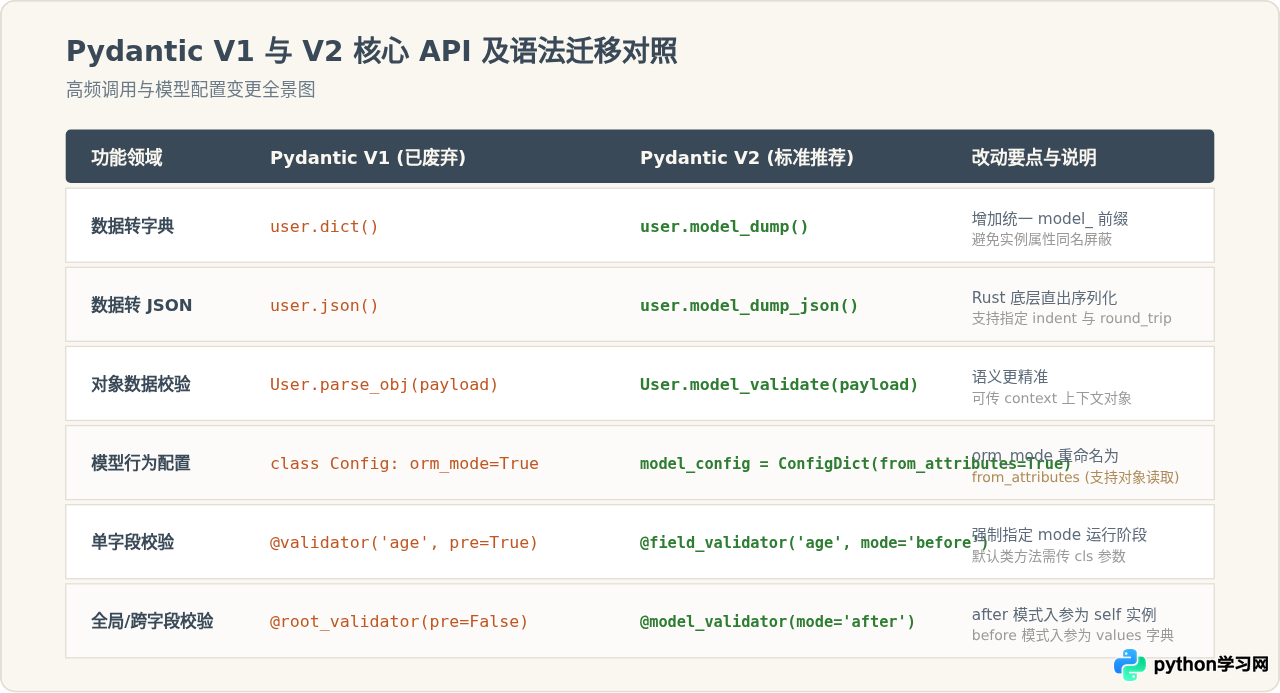
Task: Click the 'Pydantic V2 (标准推荐)' column header
Action: 747,157
